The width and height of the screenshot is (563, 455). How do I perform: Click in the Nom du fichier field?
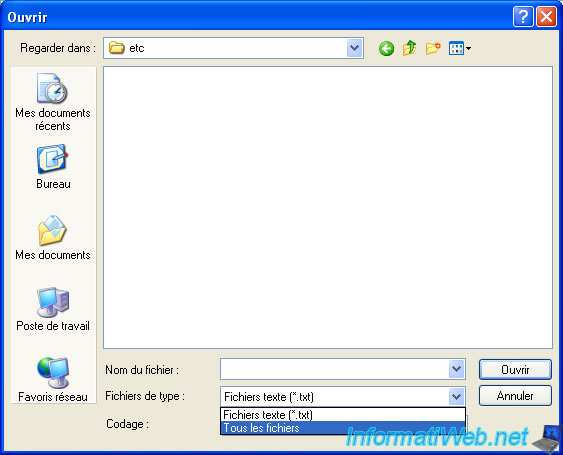335,369
